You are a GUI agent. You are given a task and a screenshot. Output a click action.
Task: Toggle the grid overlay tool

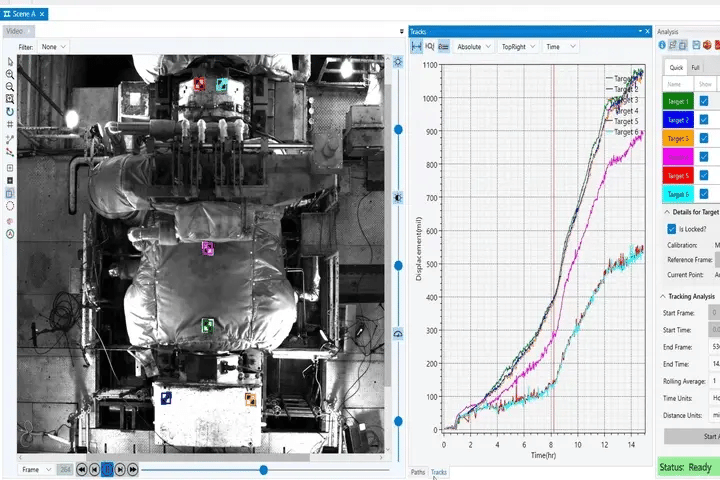point(10,124)
